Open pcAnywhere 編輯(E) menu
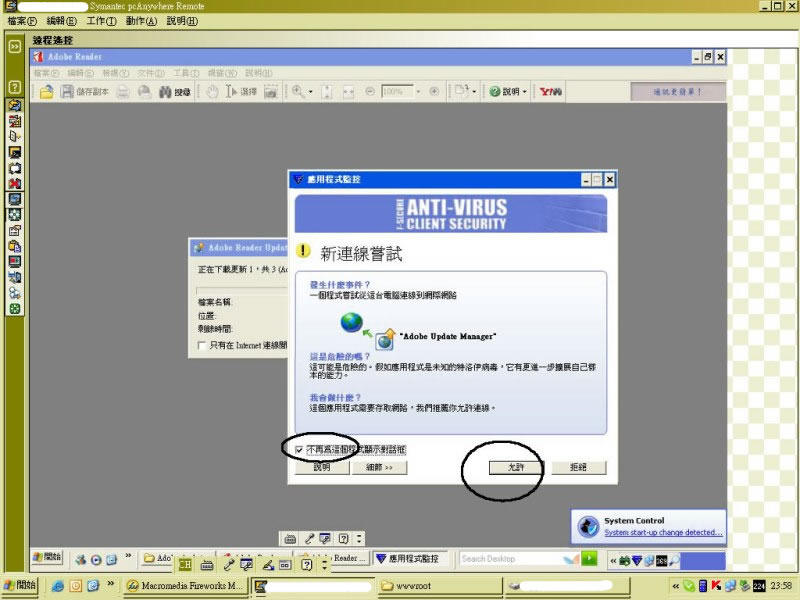Viewport: 800px width, 600px height. coord(61,21)
